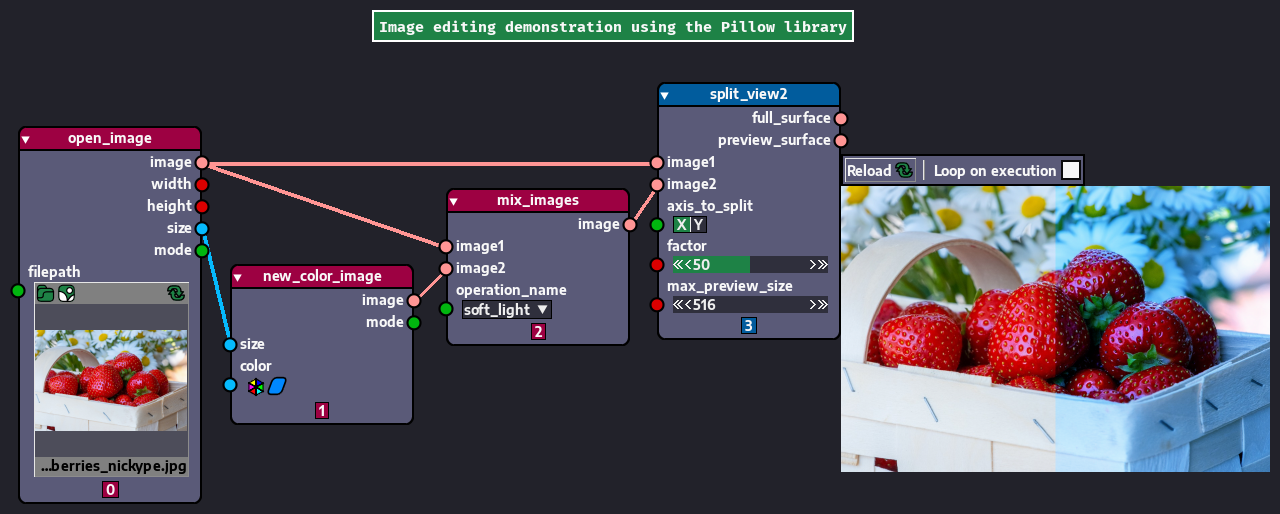This screenshot has height=514, width=1280.
Task: Click mix_images image output socket
Action: click(x=630, y=225)
